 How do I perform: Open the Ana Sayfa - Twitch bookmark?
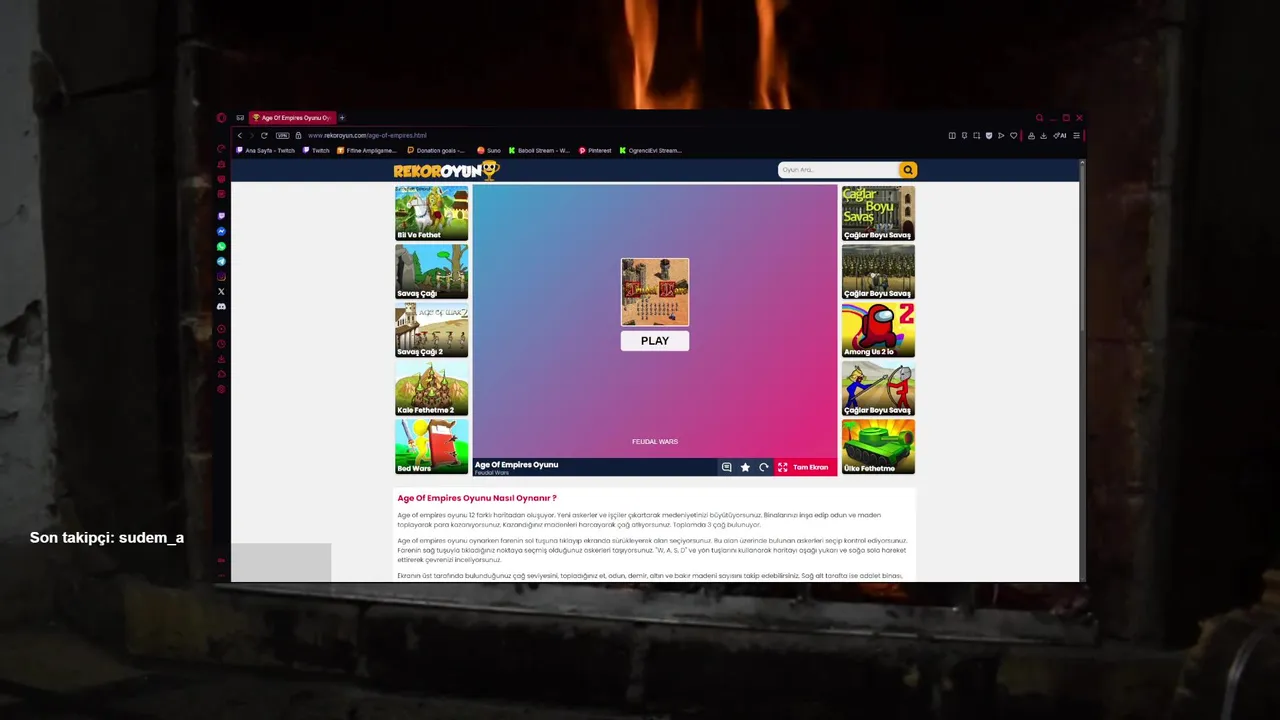[266, 151]
